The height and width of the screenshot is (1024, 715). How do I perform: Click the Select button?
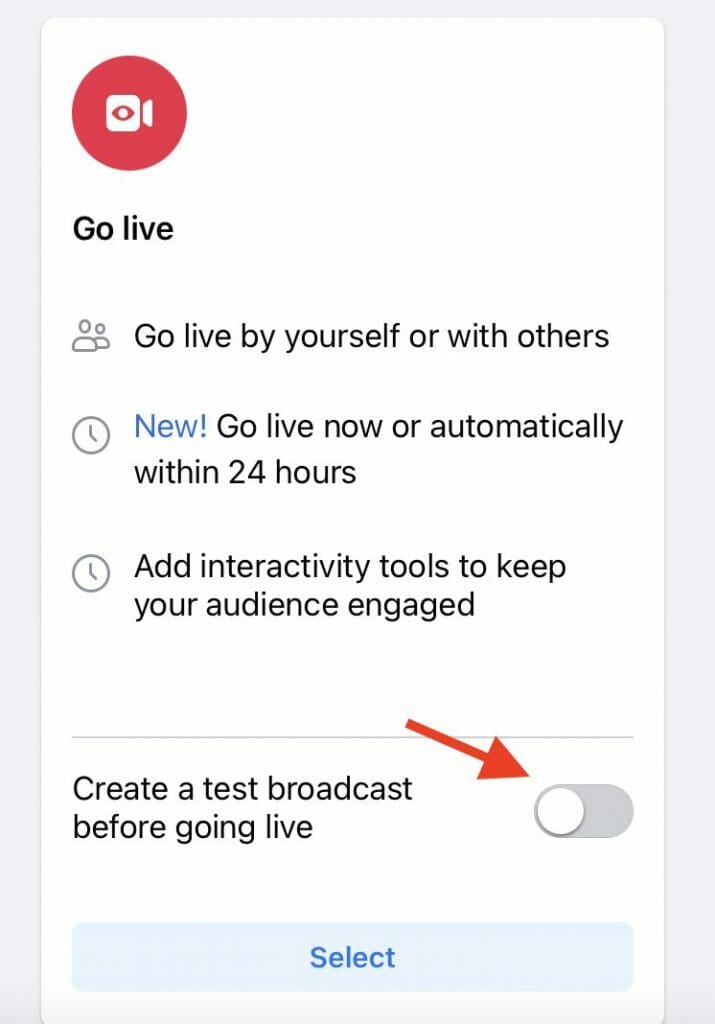353,957
